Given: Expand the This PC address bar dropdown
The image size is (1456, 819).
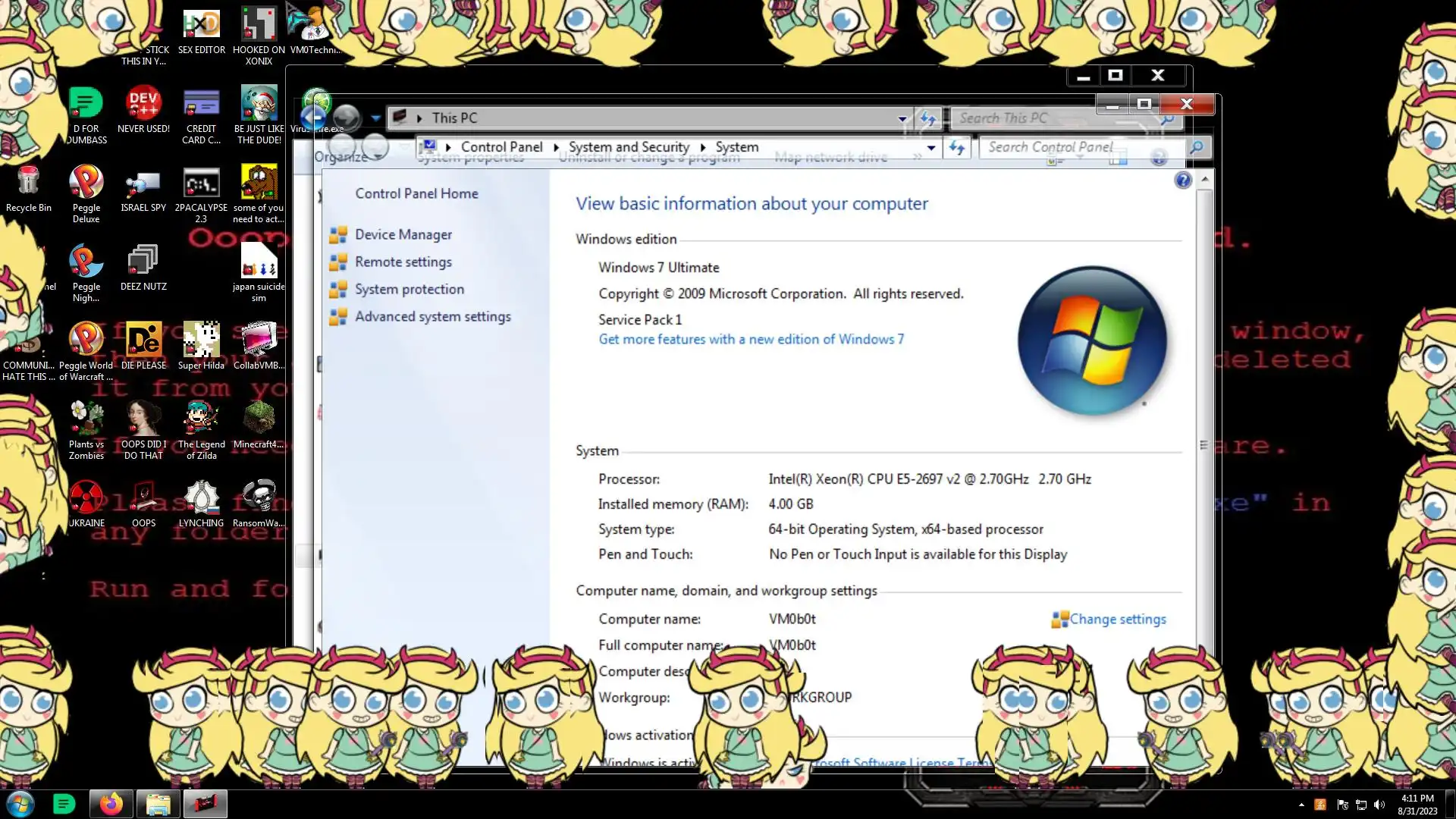Looking at the screenshot, I should 902,118.
